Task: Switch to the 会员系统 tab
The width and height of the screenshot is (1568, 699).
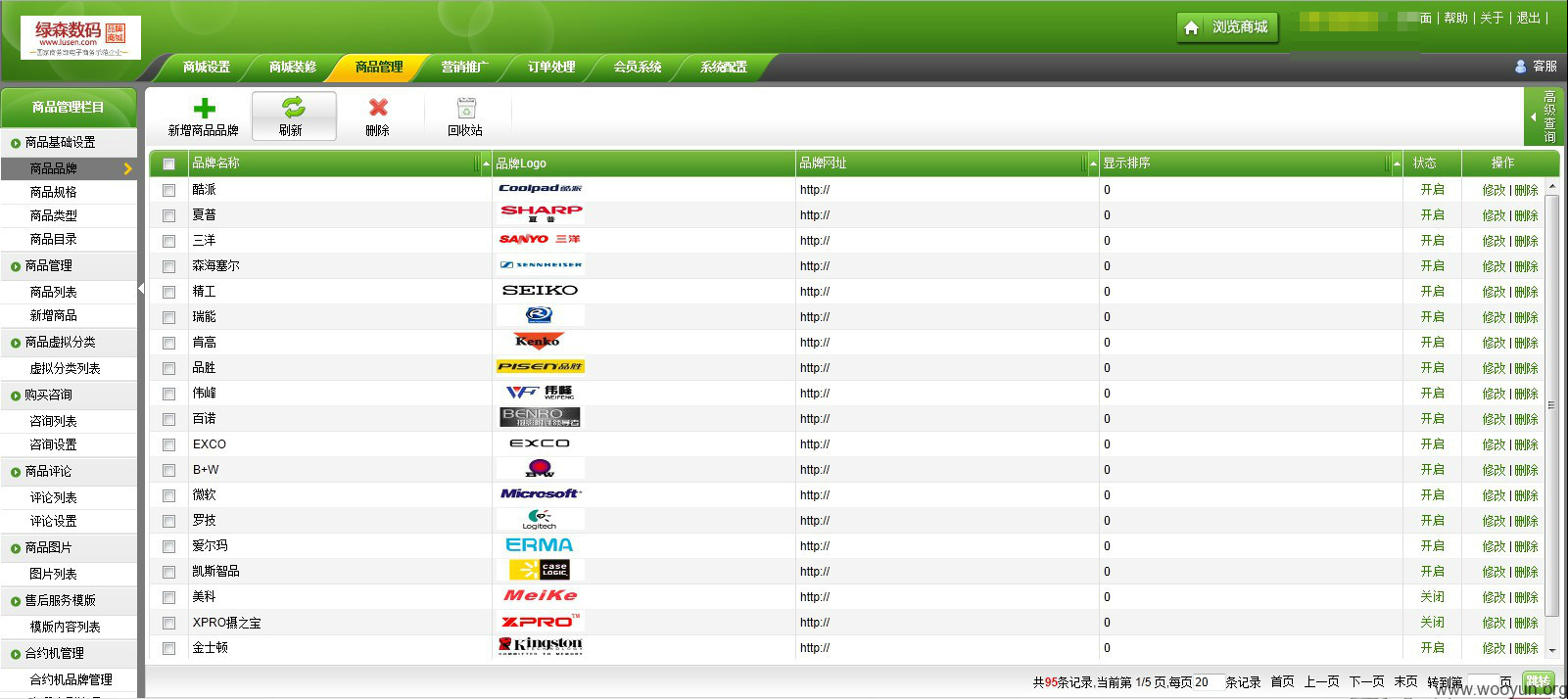Action: click(x=638, y=67)
